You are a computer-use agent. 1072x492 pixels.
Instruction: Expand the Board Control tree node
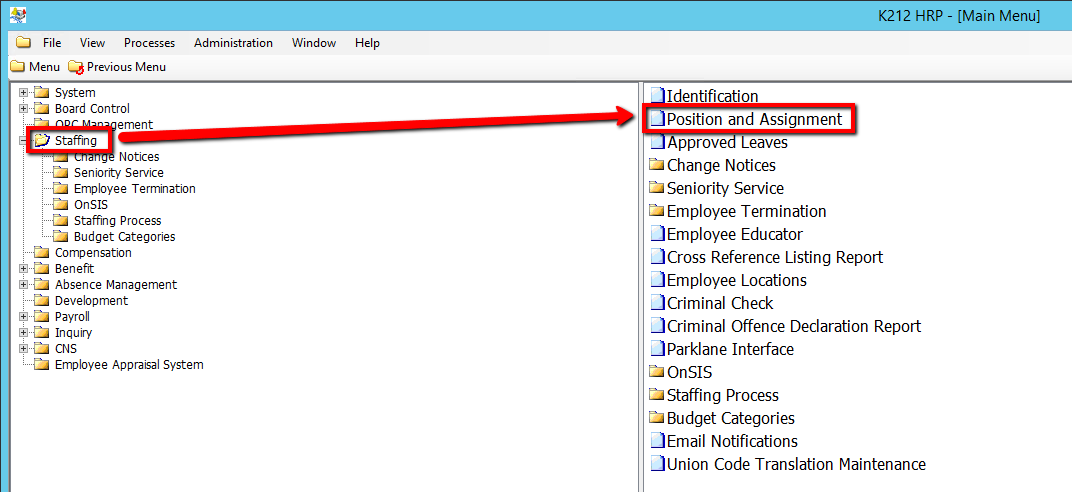click(23, 109)
